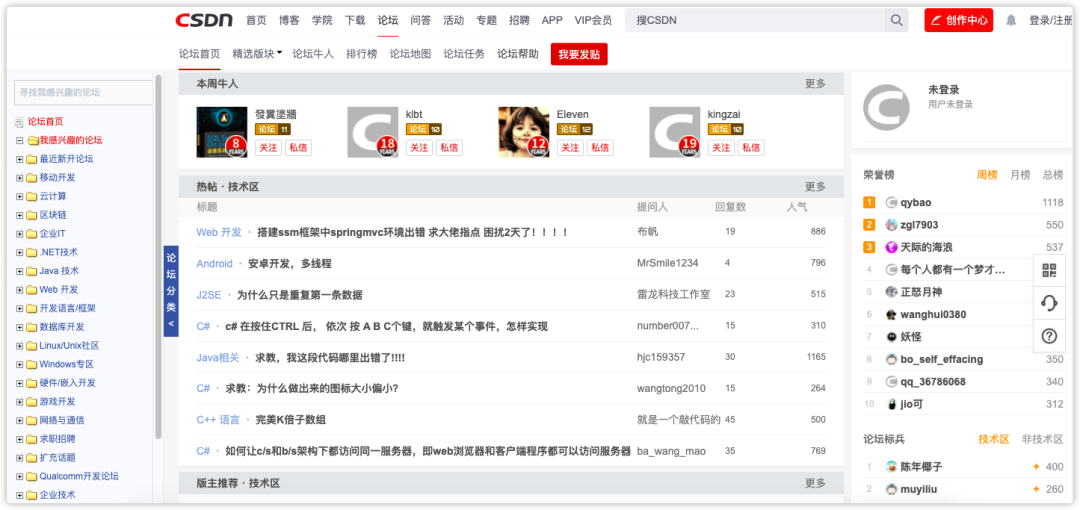Switch 论坛标兵 to 非技术区

tap(1042, 439)
